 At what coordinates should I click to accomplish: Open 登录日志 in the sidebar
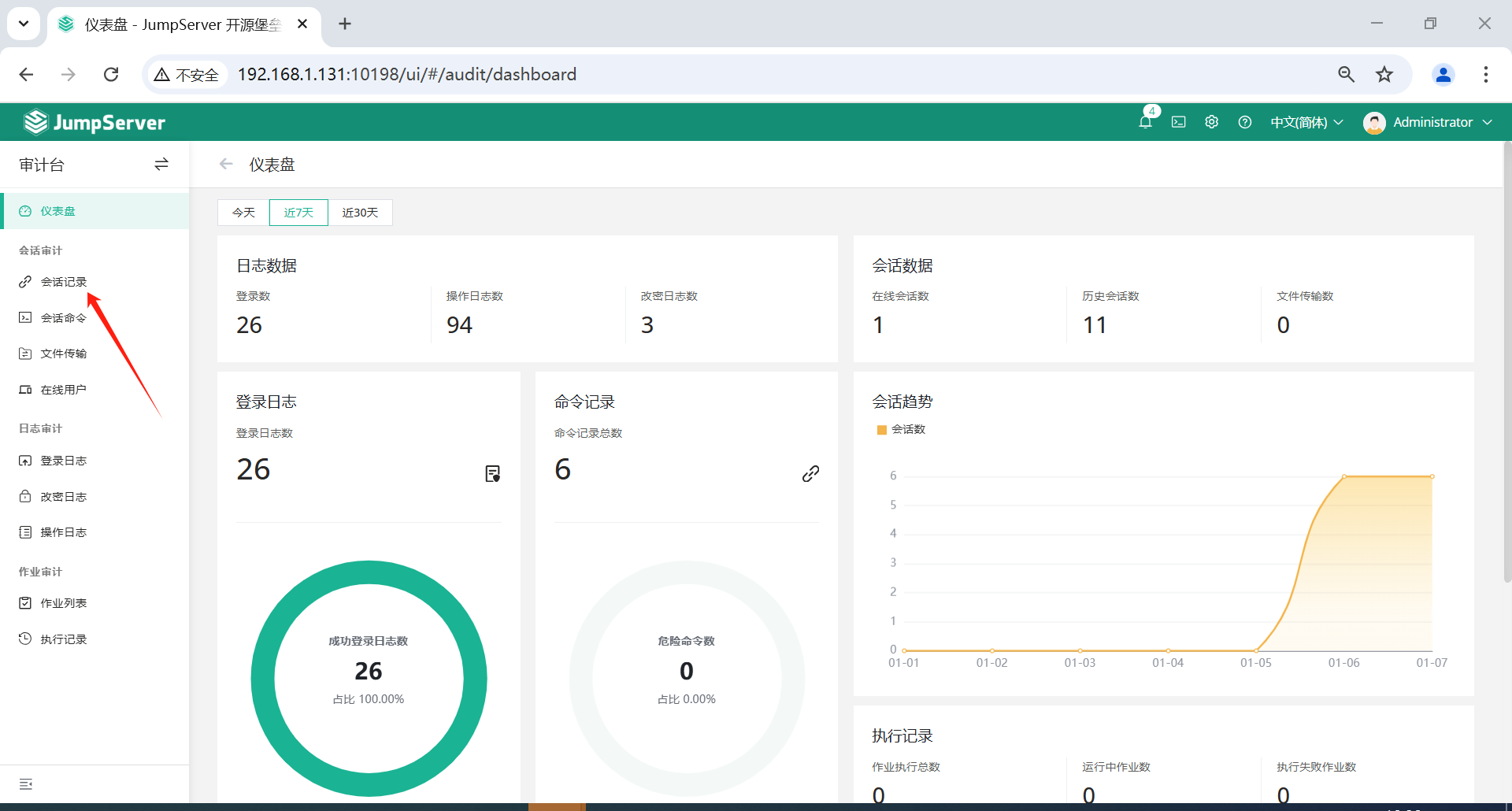[94, 461]
